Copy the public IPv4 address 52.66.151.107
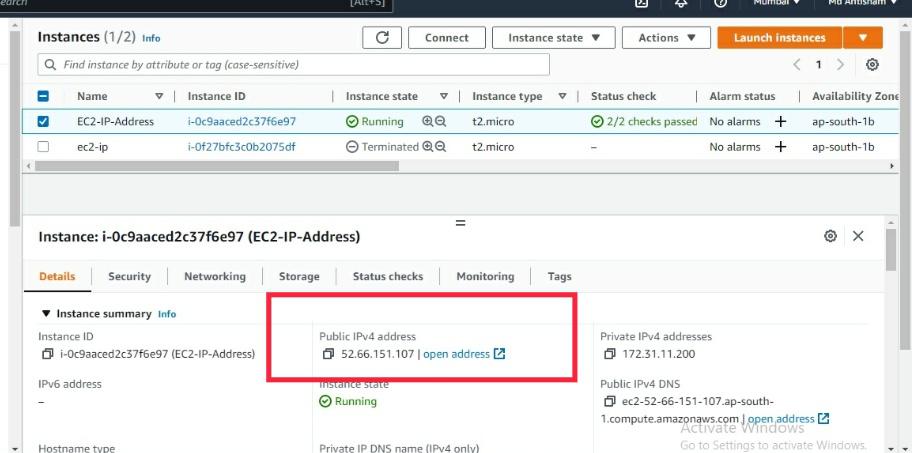 click(x=329, y=354)
